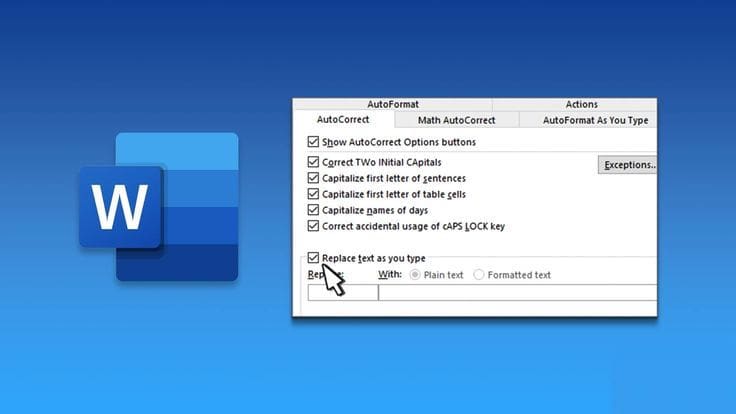Screen dimensions: 736x414
Task: Uncheck Correct accidental usage of cAPS LOCK
Action: [x=313, y=226]
